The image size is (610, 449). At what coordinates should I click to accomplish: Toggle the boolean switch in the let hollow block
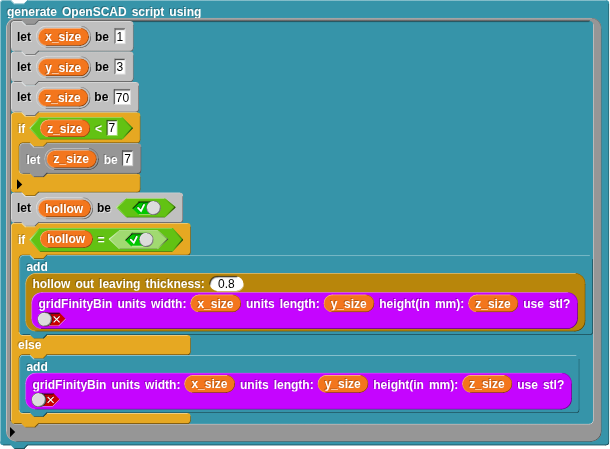[x=146, y=208]
